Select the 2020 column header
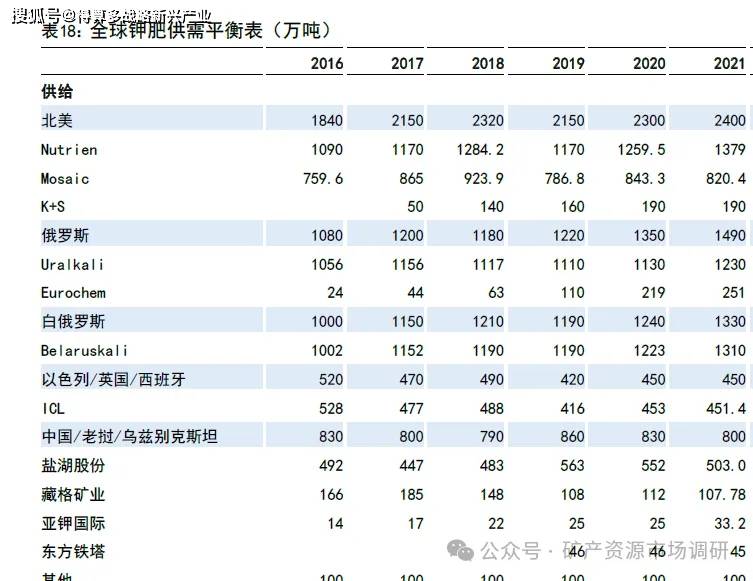The width and height of the screenshot is (753, 581). click(x=649, y=63)
